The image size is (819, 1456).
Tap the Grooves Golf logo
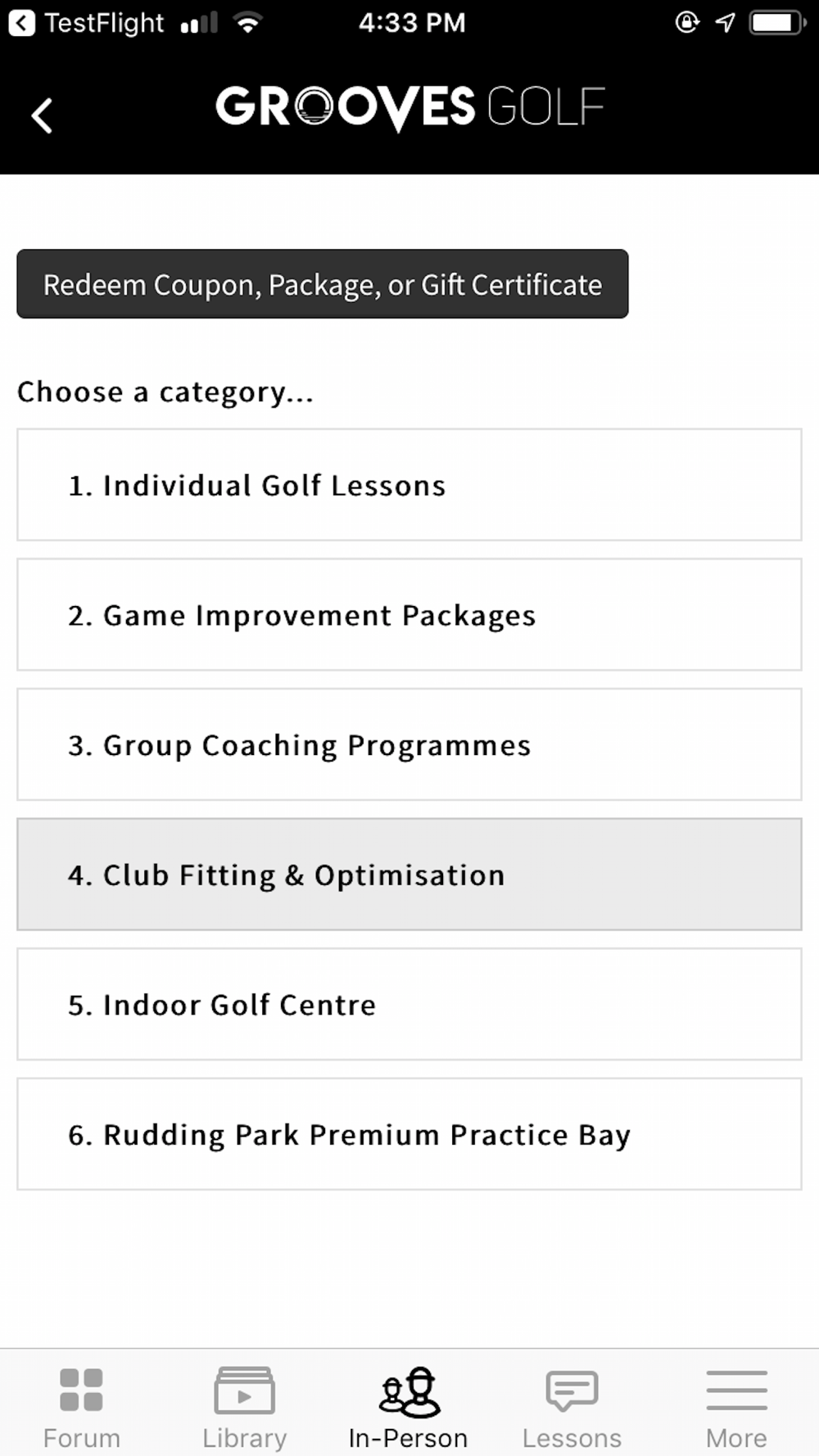410,107
